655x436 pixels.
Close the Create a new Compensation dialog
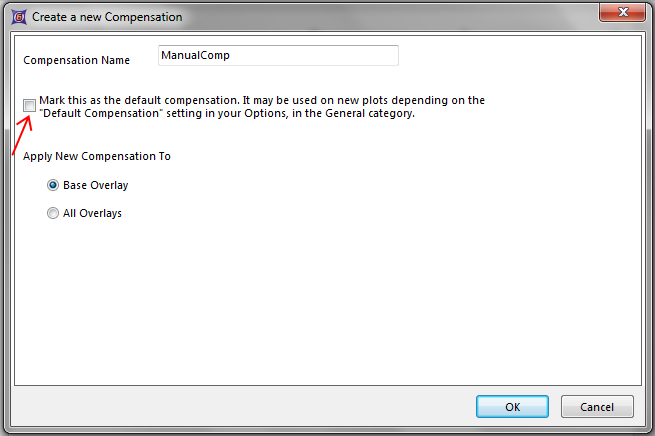[x=620, y=15]
